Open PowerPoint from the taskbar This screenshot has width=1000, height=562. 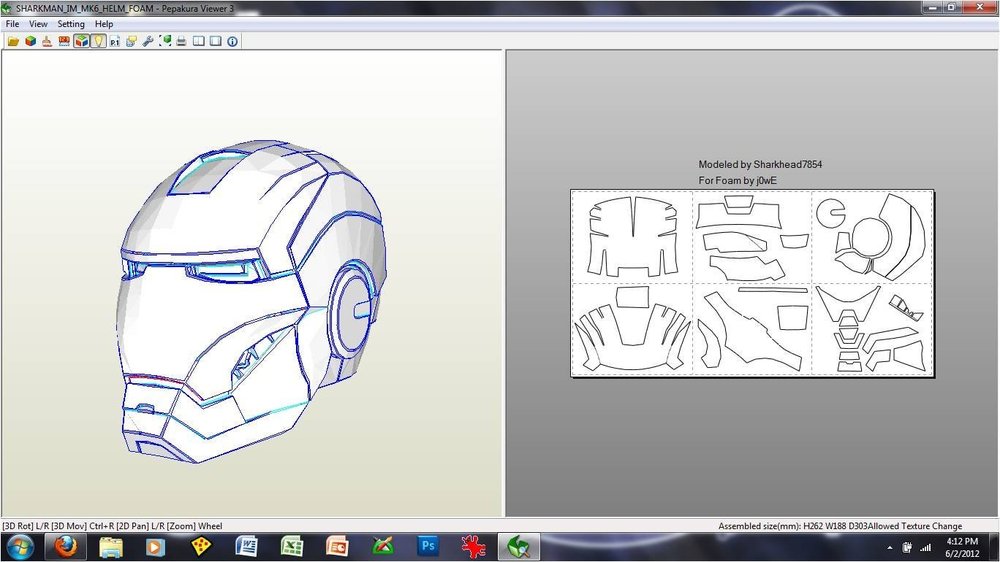point(337,547)
